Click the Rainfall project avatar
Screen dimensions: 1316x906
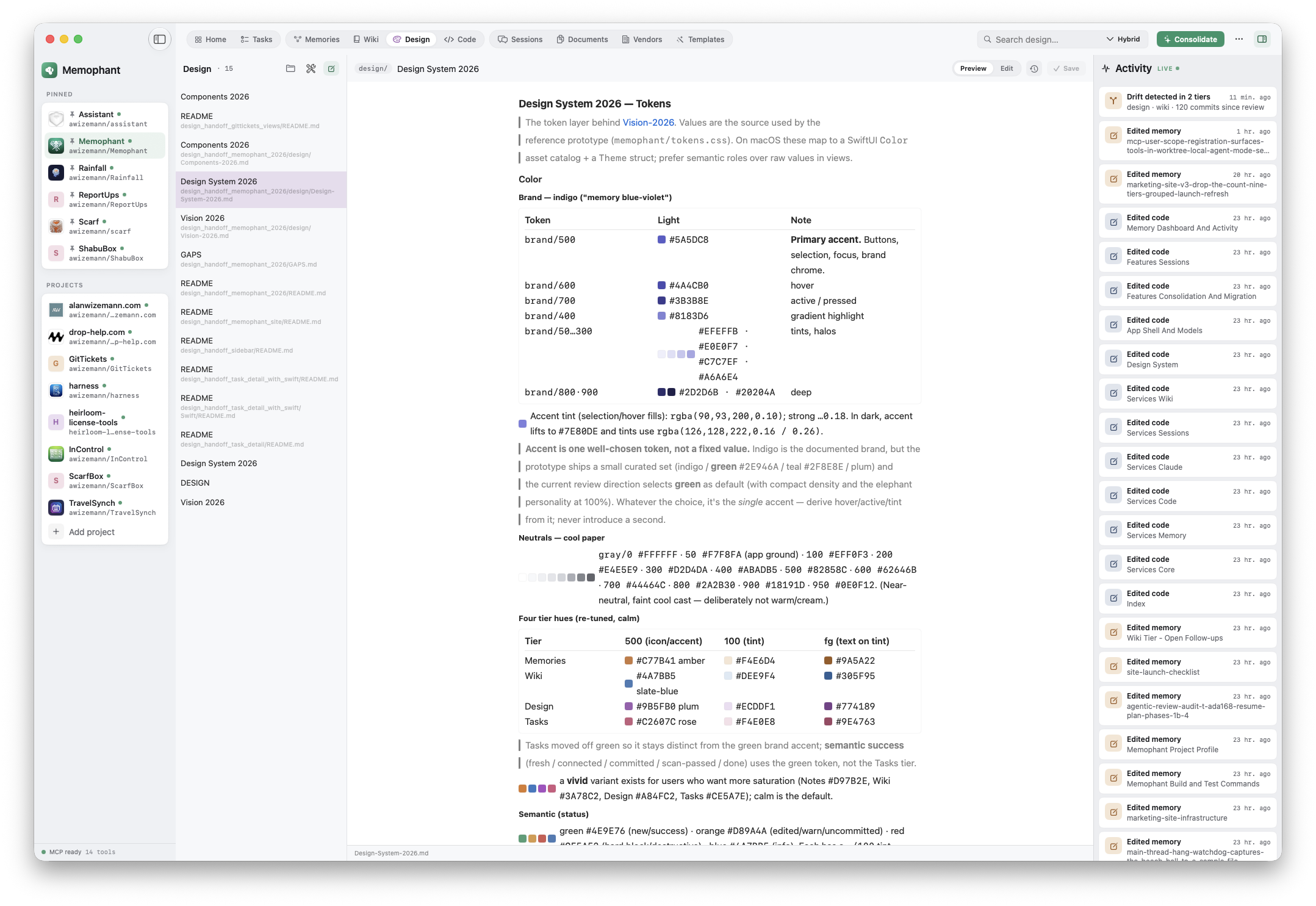pos(56,173)
